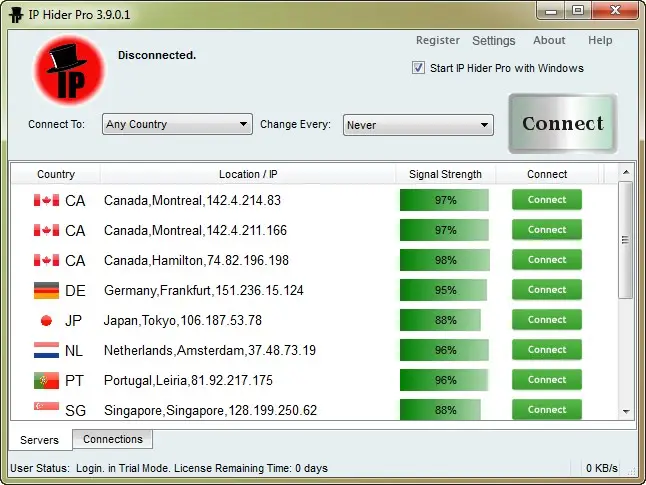The image size is (646, 485).
Task: Switch to the Servers tab
Action: [x=40, y=440]
